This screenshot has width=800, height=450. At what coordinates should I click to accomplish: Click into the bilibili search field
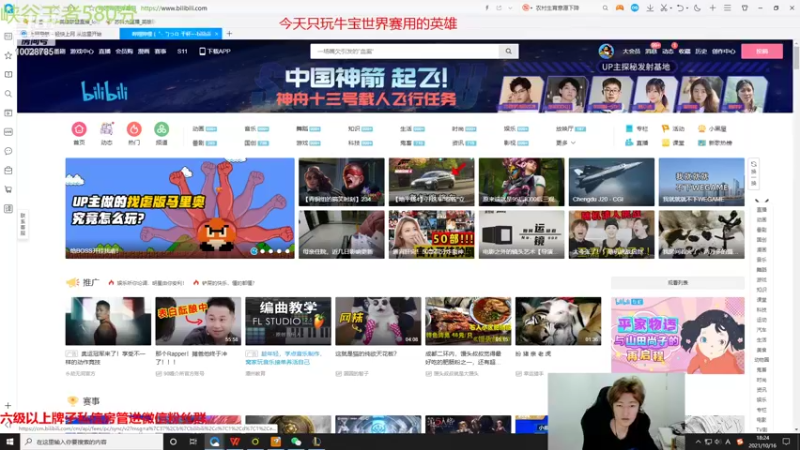(405, 51)
